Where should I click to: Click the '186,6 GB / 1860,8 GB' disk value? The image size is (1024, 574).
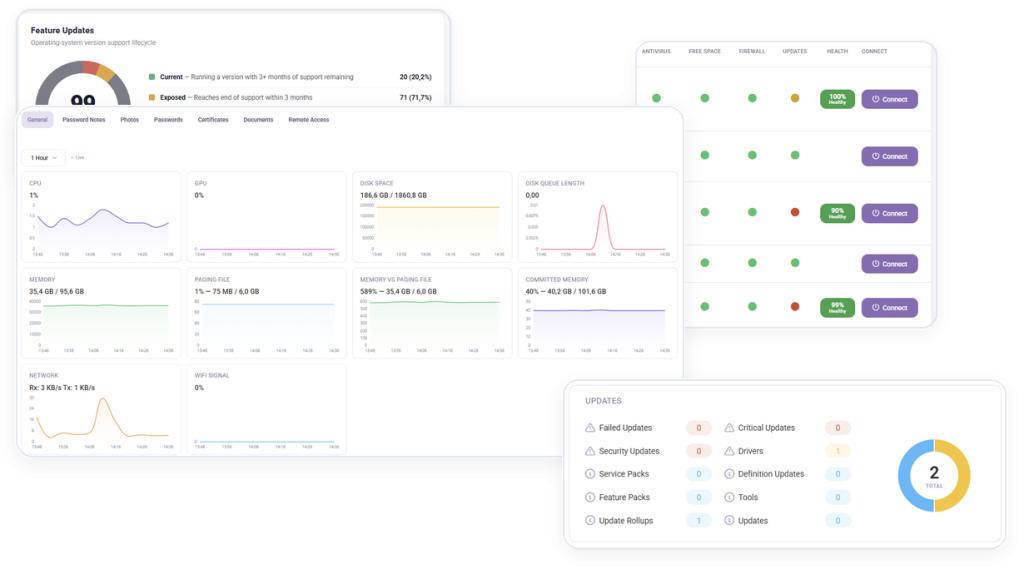pos(393,195)
